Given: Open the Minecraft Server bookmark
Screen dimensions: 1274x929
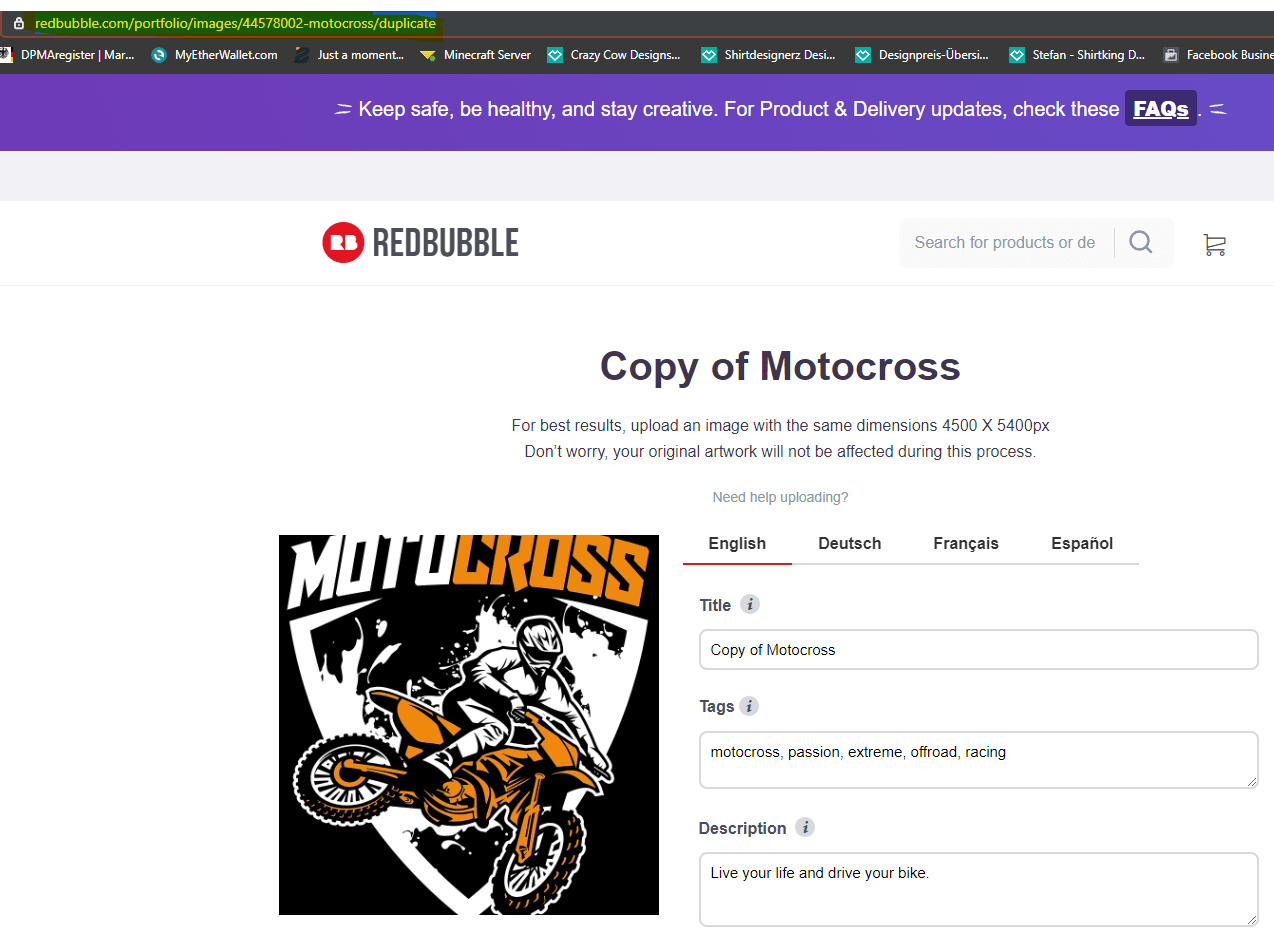Looking at the screenshot, I should (476, 55).
